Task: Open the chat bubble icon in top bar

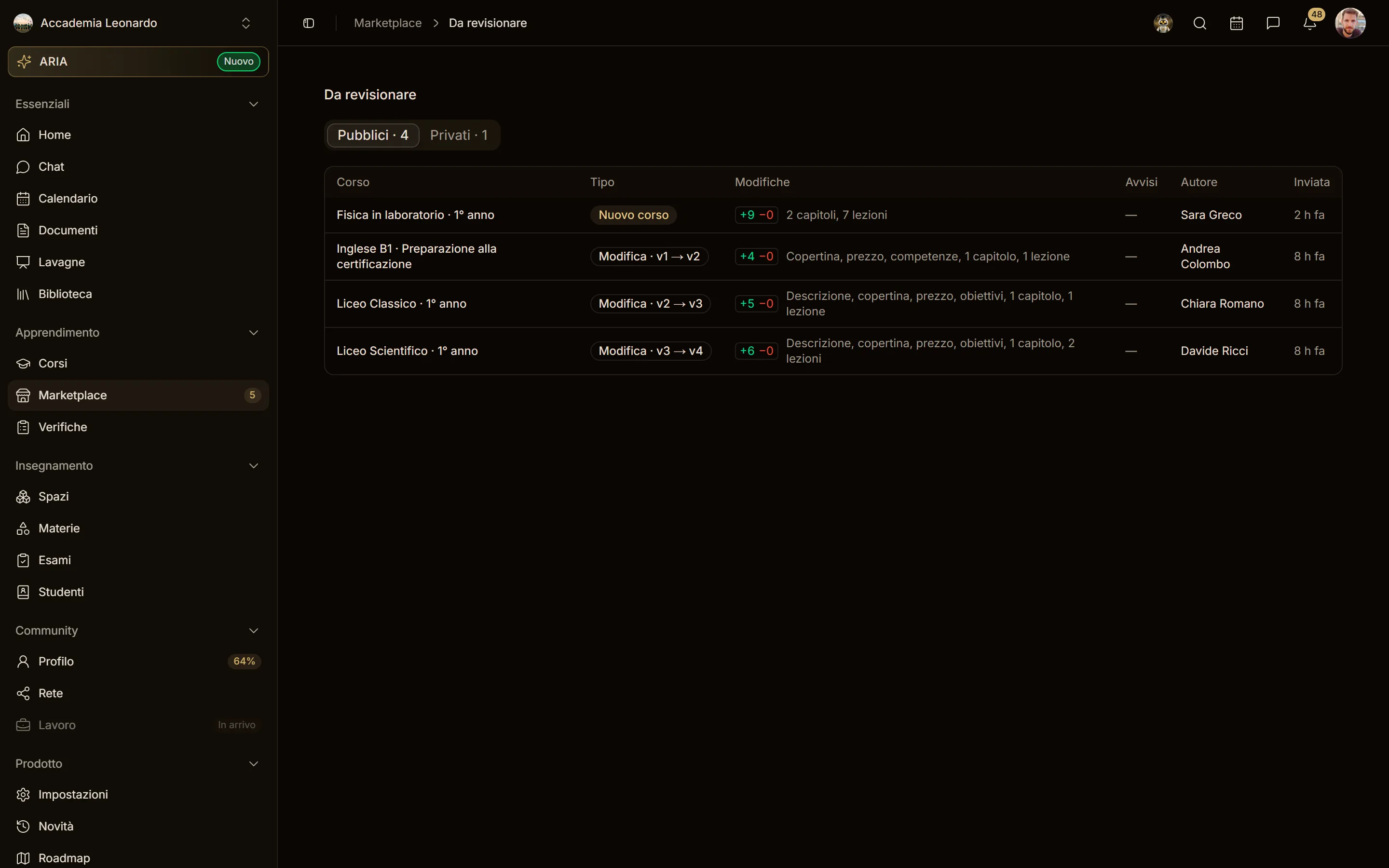Action: [1273, 23]
